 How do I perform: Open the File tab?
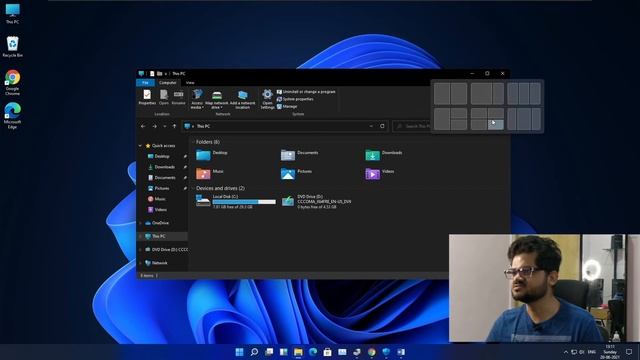(145, 82)
